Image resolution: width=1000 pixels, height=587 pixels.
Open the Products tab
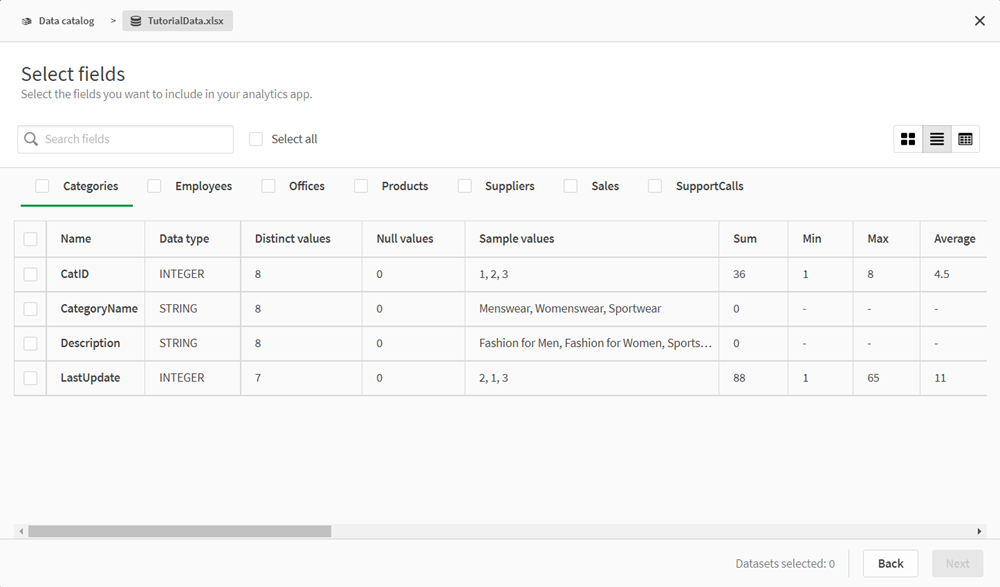coord(404,186)
